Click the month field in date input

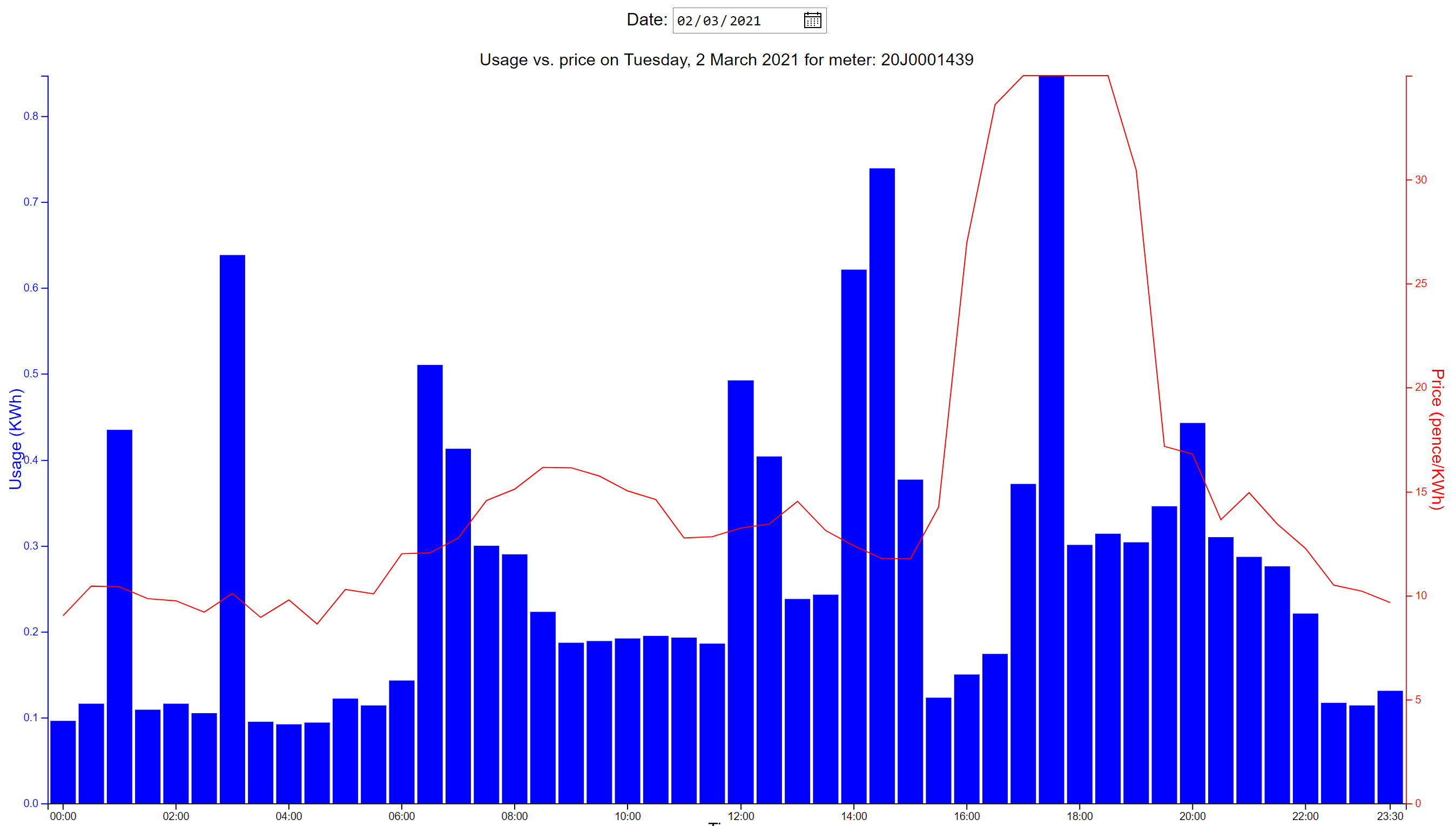click(710, 21)
